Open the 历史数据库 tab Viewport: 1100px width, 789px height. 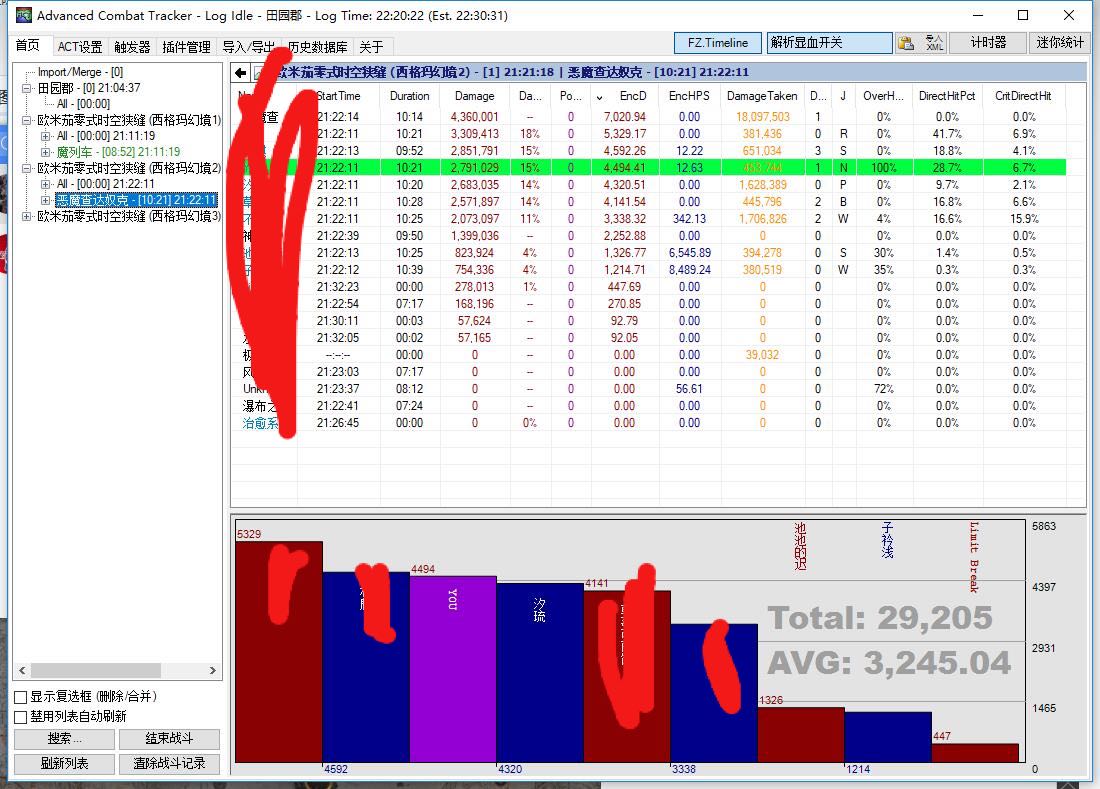click(318, 47)
